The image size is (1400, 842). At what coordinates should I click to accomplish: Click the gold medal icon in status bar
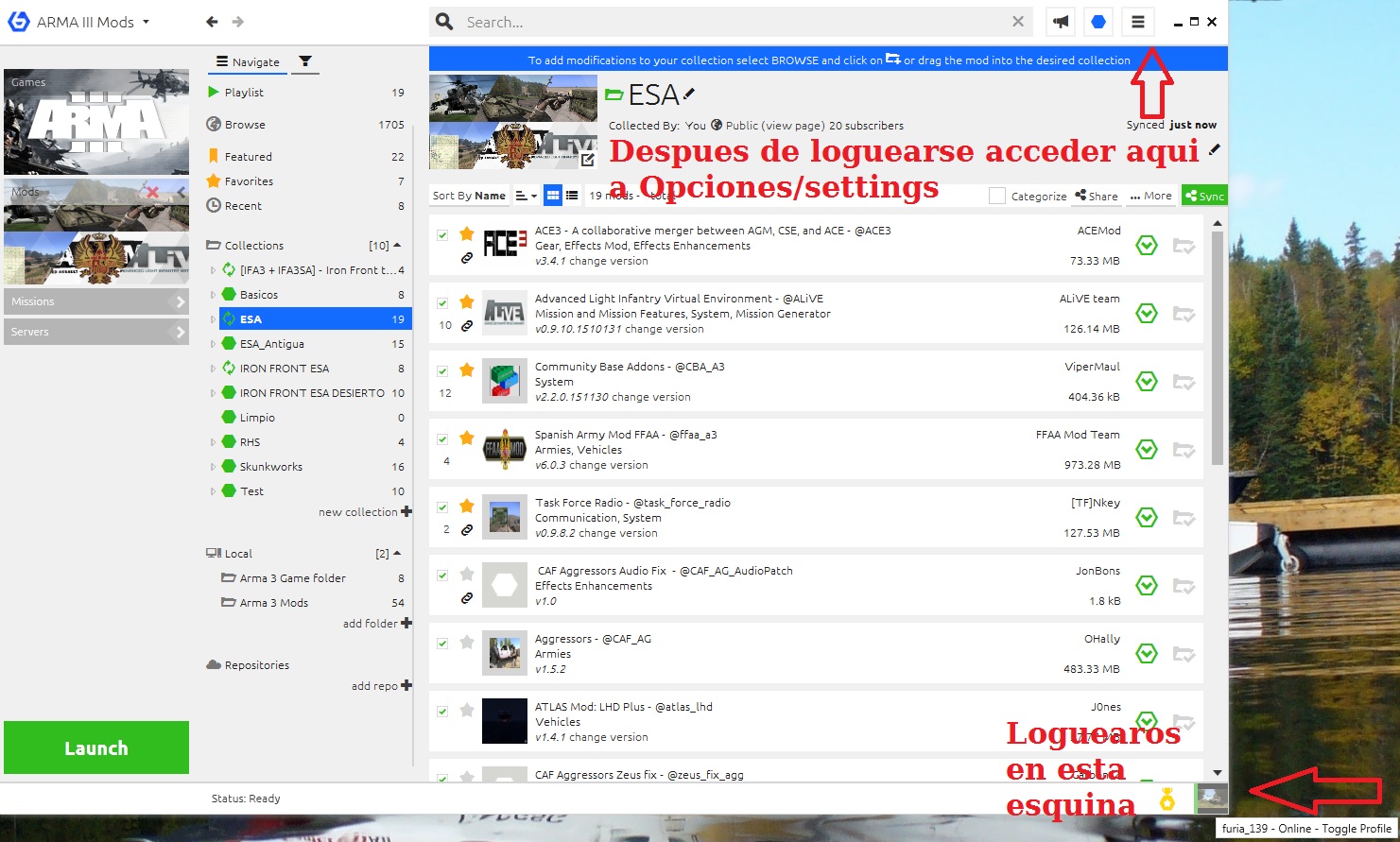coord(1167,799)
